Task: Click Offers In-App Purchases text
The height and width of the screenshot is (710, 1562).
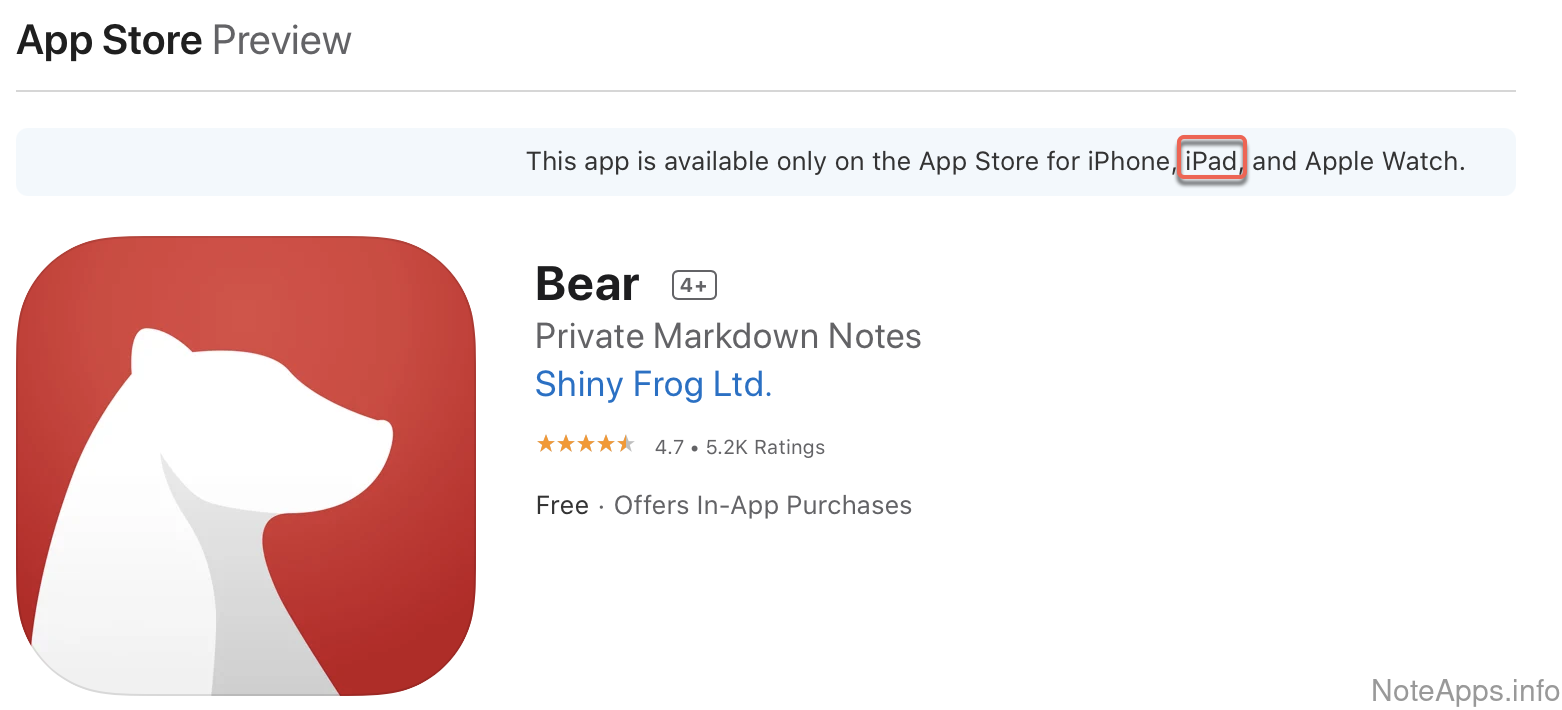Action: 763,506
